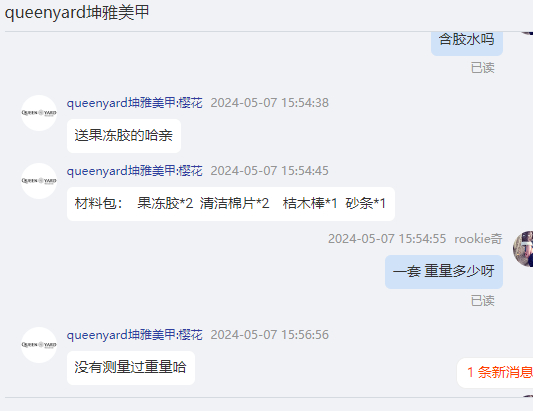The width and height of the screenshot is (533, 411).
Task: Select the '没有测量过重量哈' message bubble
Action: pos(131,367)
